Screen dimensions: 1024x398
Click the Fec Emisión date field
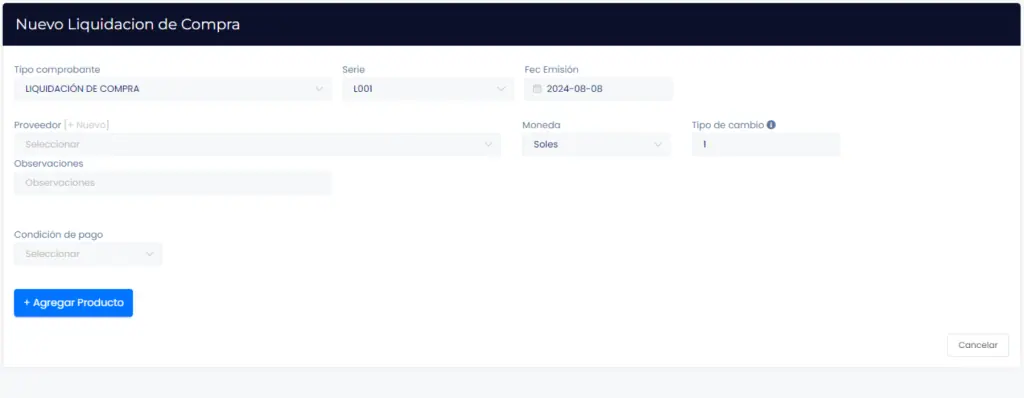tap(598, 89)
